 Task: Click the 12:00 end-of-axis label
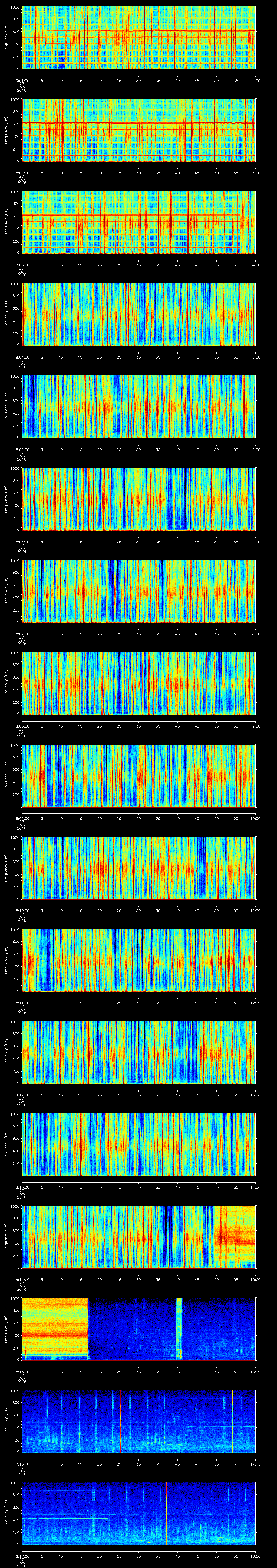pyautogui.click(x=256, y=1003)
